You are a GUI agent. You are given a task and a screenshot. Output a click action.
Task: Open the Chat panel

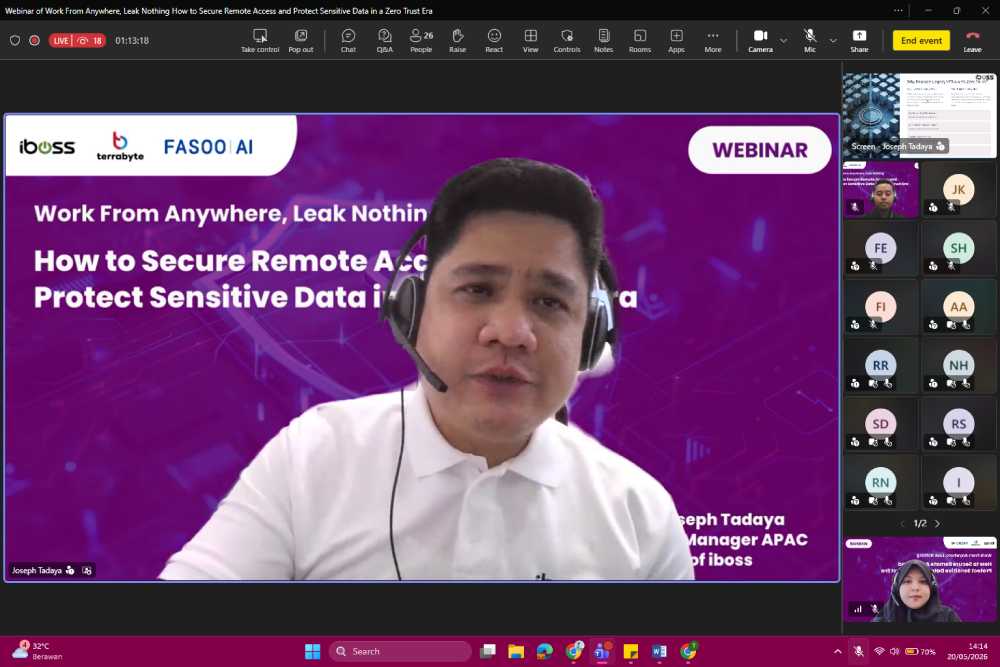[x=348, y=41]
